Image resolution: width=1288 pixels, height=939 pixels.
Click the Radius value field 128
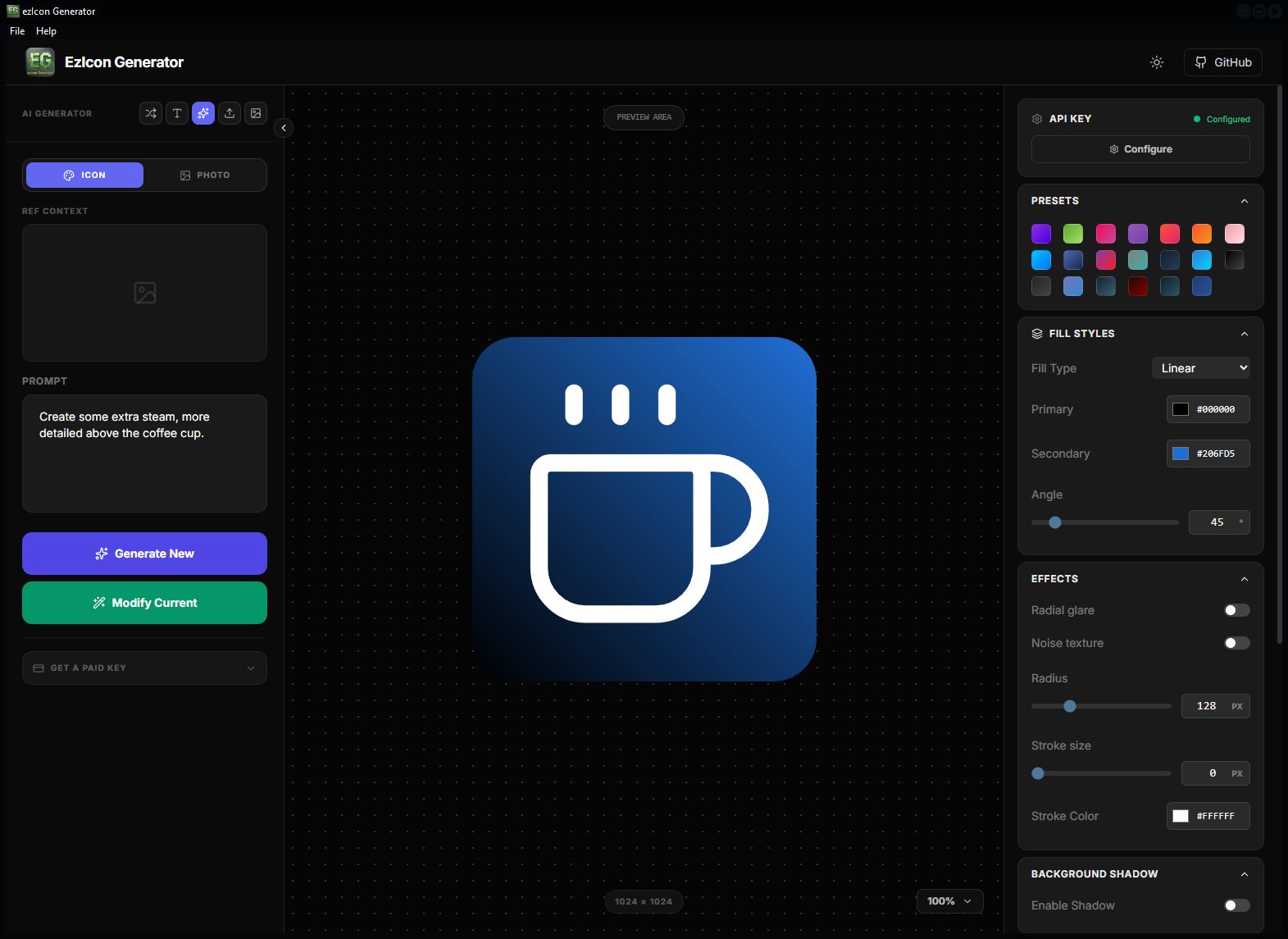[x=1215, y=706]
